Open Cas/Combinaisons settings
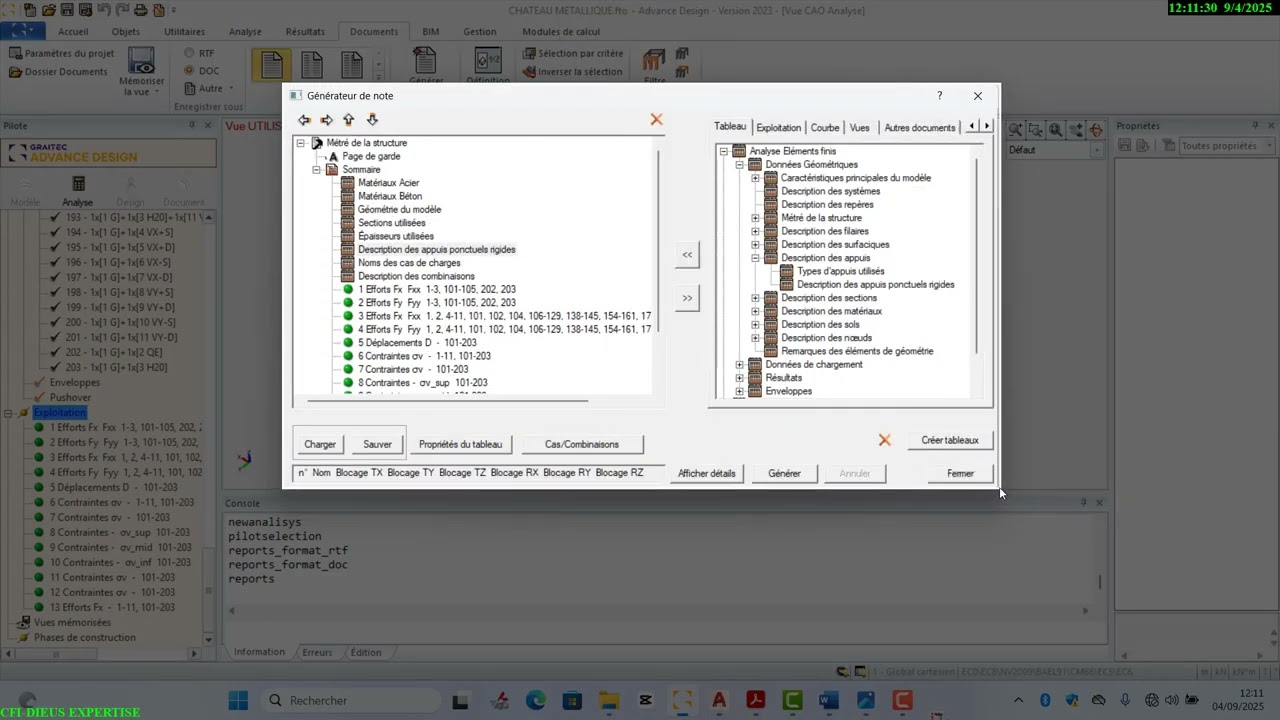 pyautogui.click(x=582, y=444)
